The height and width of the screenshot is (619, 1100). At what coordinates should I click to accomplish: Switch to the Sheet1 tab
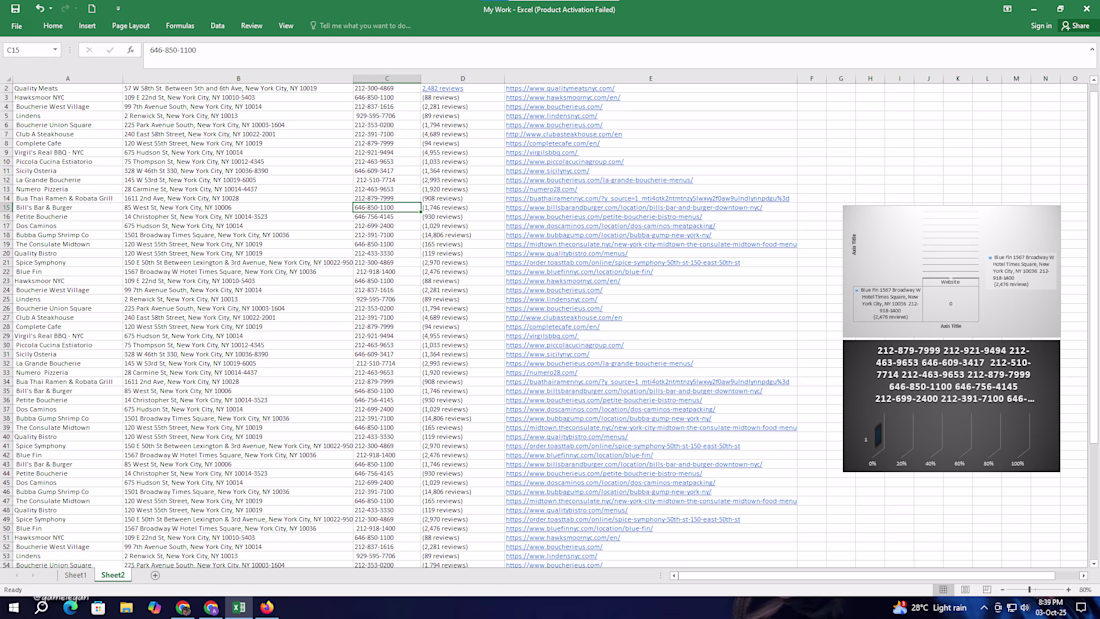click(75, 575)
